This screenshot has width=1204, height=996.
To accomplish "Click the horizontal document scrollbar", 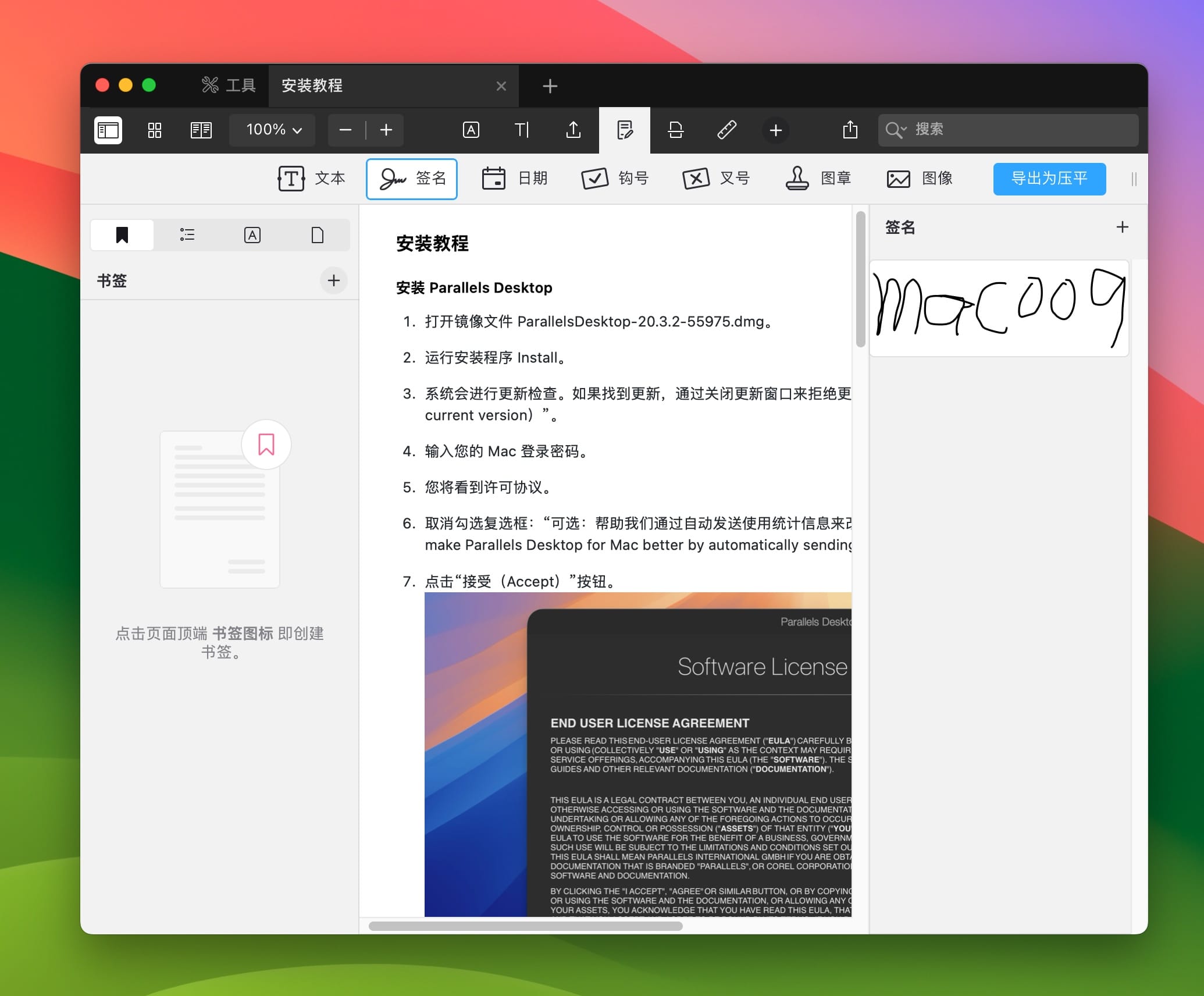I will tap(526, 926).
